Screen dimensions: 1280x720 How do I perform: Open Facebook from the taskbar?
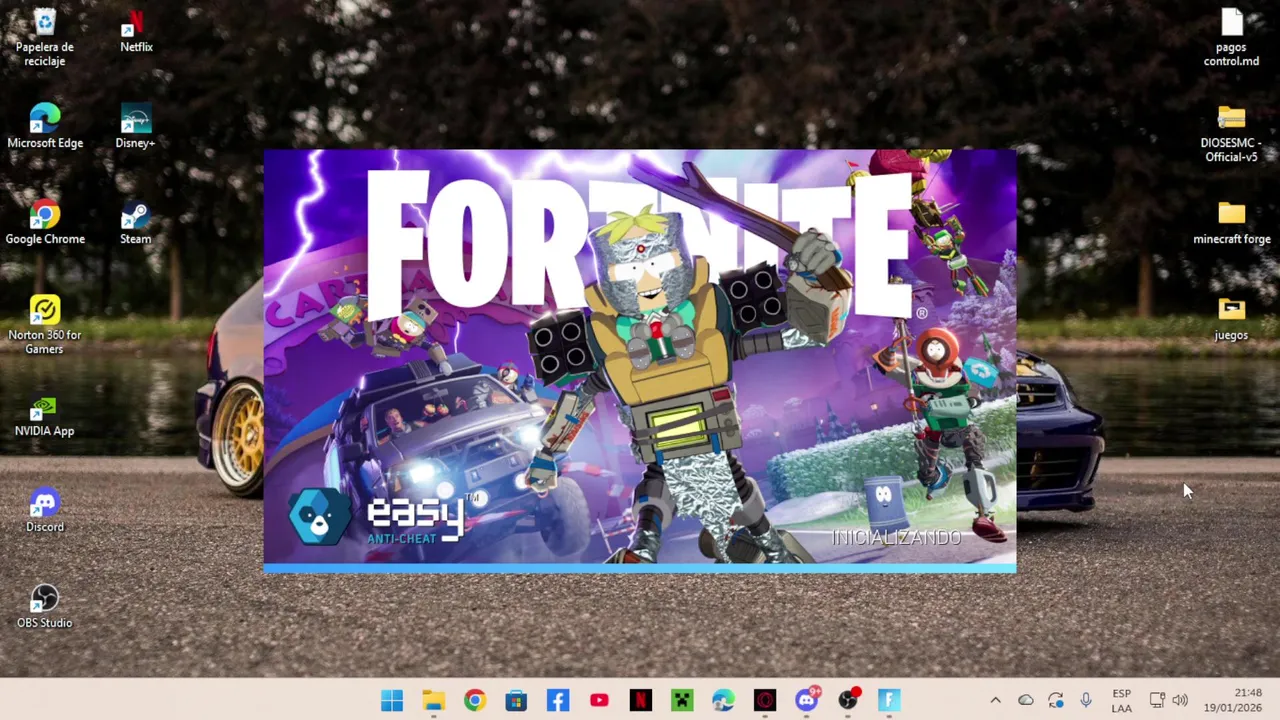coord(558,700)
